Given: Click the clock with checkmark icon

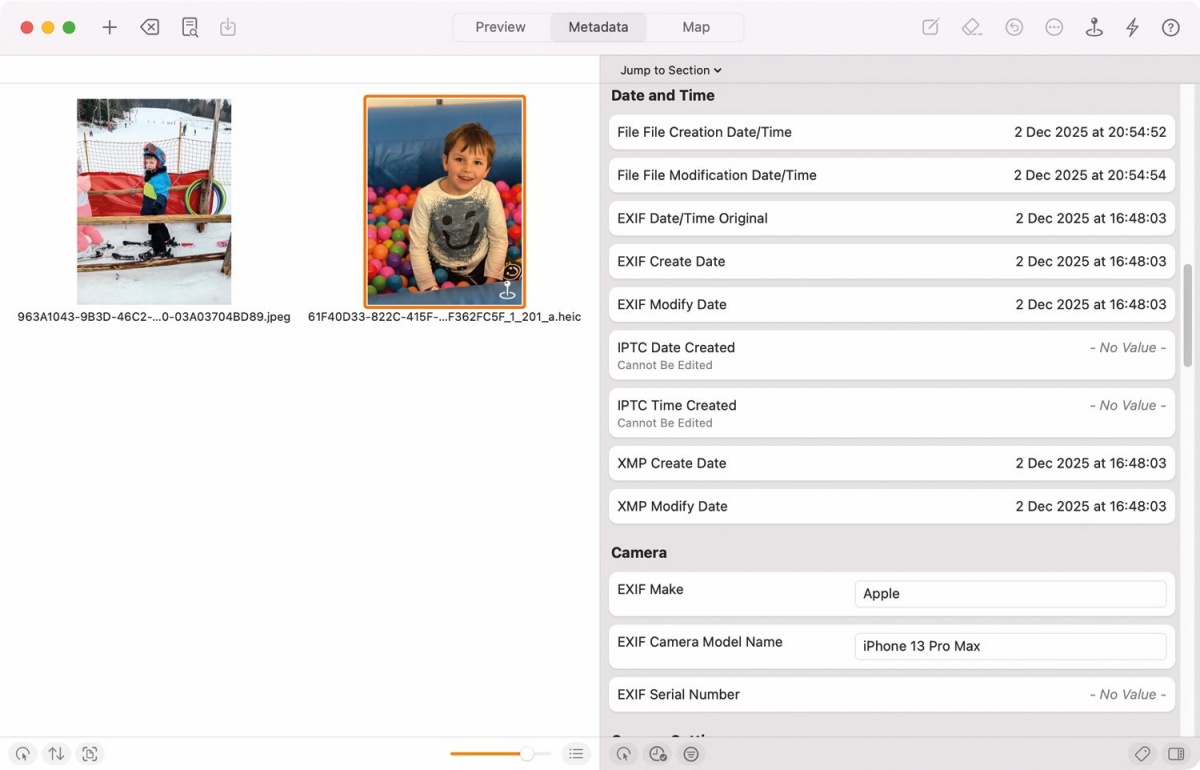Looking at the screenshot, I should (x=657, y=754).
